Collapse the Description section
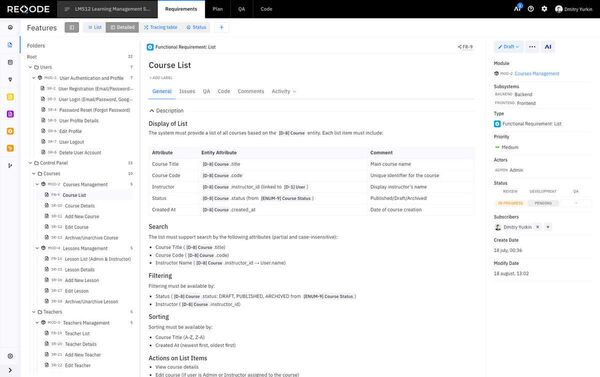600x377 pixels. pyautogui.click(x=166, y=111)
